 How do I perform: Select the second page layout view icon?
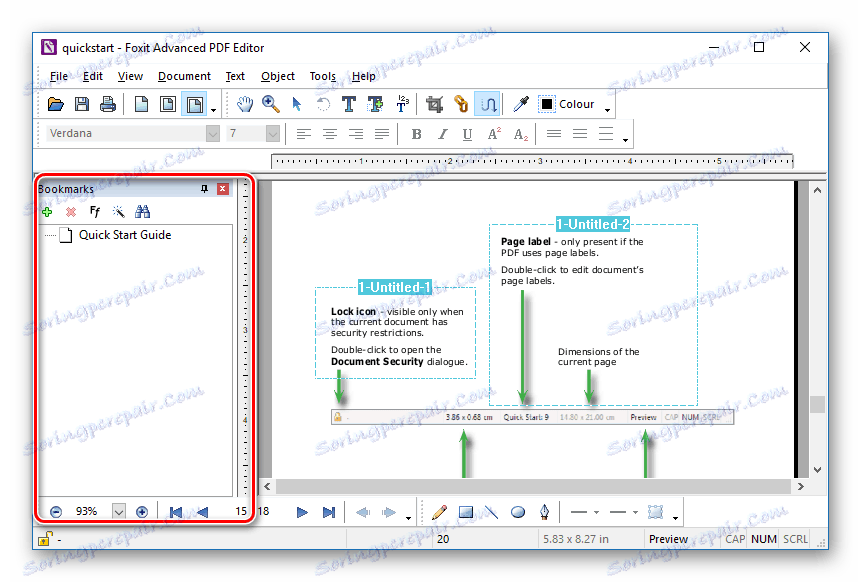click(167, 104)
